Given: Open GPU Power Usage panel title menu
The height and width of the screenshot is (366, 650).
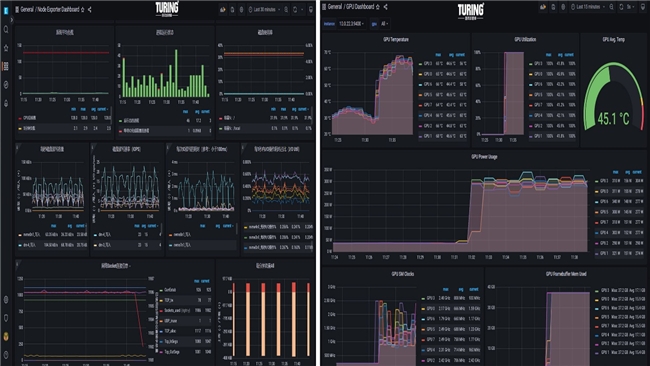Looking at the screenshot, I should tap(484, 157).
